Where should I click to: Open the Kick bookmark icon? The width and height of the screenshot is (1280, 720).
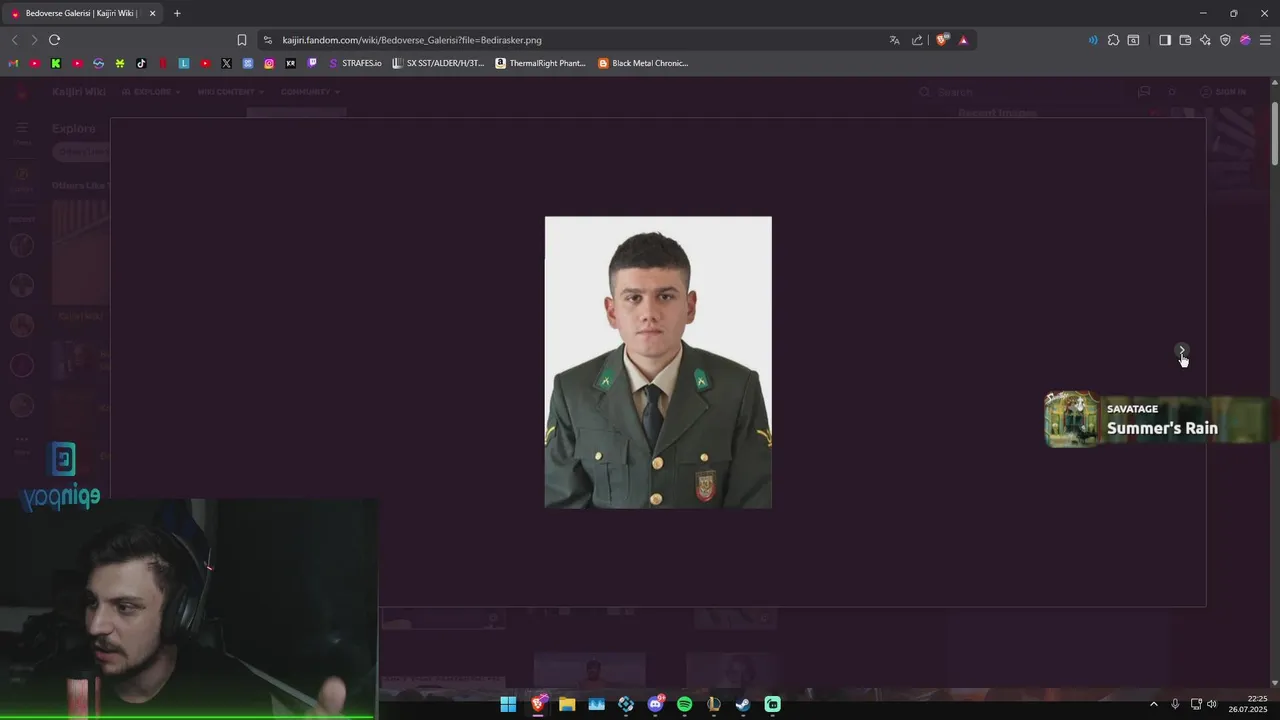[x=56, y=63]
